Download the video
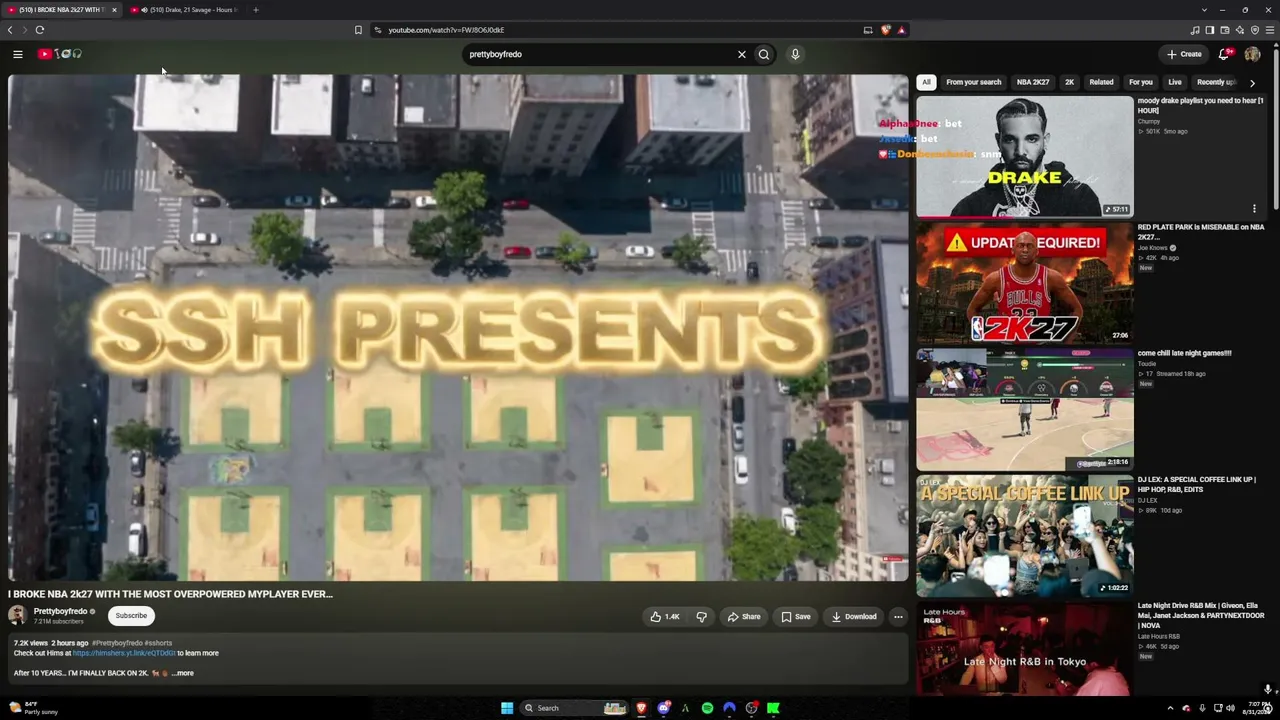 pyautogui.click(x=854, y=617)
